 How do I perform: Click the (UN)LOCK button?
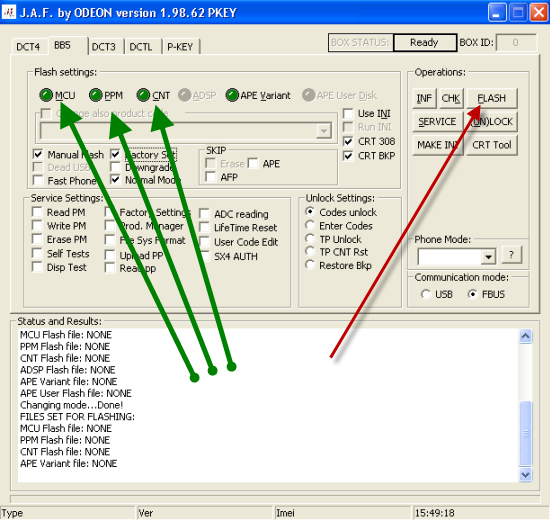[x=492, y=122]
